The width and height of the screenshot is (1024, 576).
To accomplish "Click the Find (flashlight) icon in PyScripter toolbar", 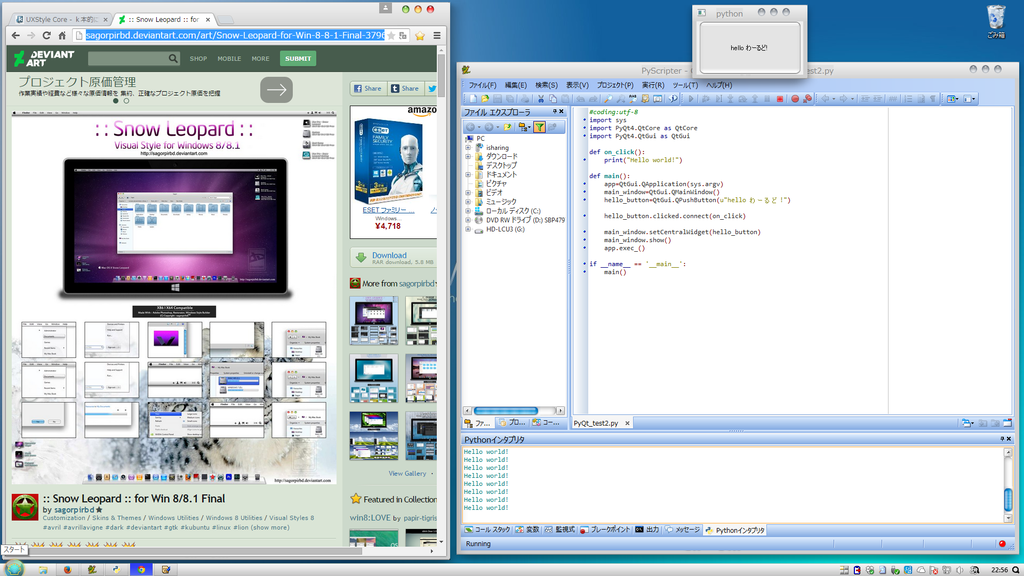I will click(608, 99).
